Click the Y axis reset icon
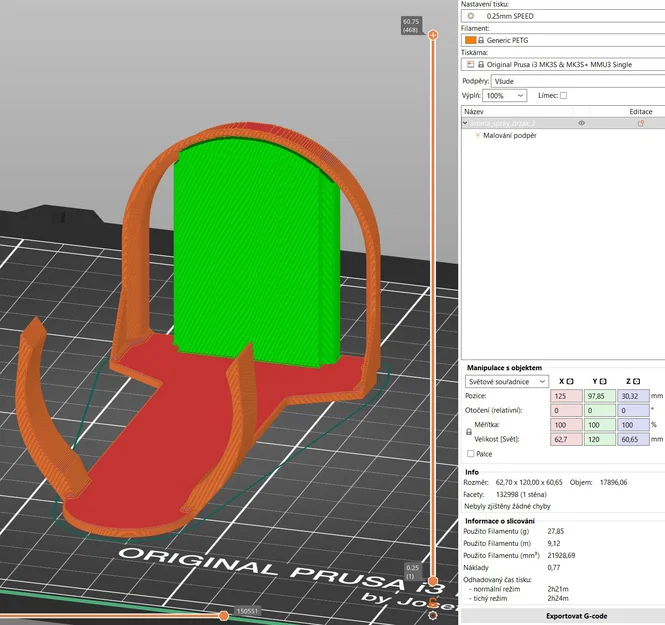The height and width of the screenshot is (625, 665). 603,381
